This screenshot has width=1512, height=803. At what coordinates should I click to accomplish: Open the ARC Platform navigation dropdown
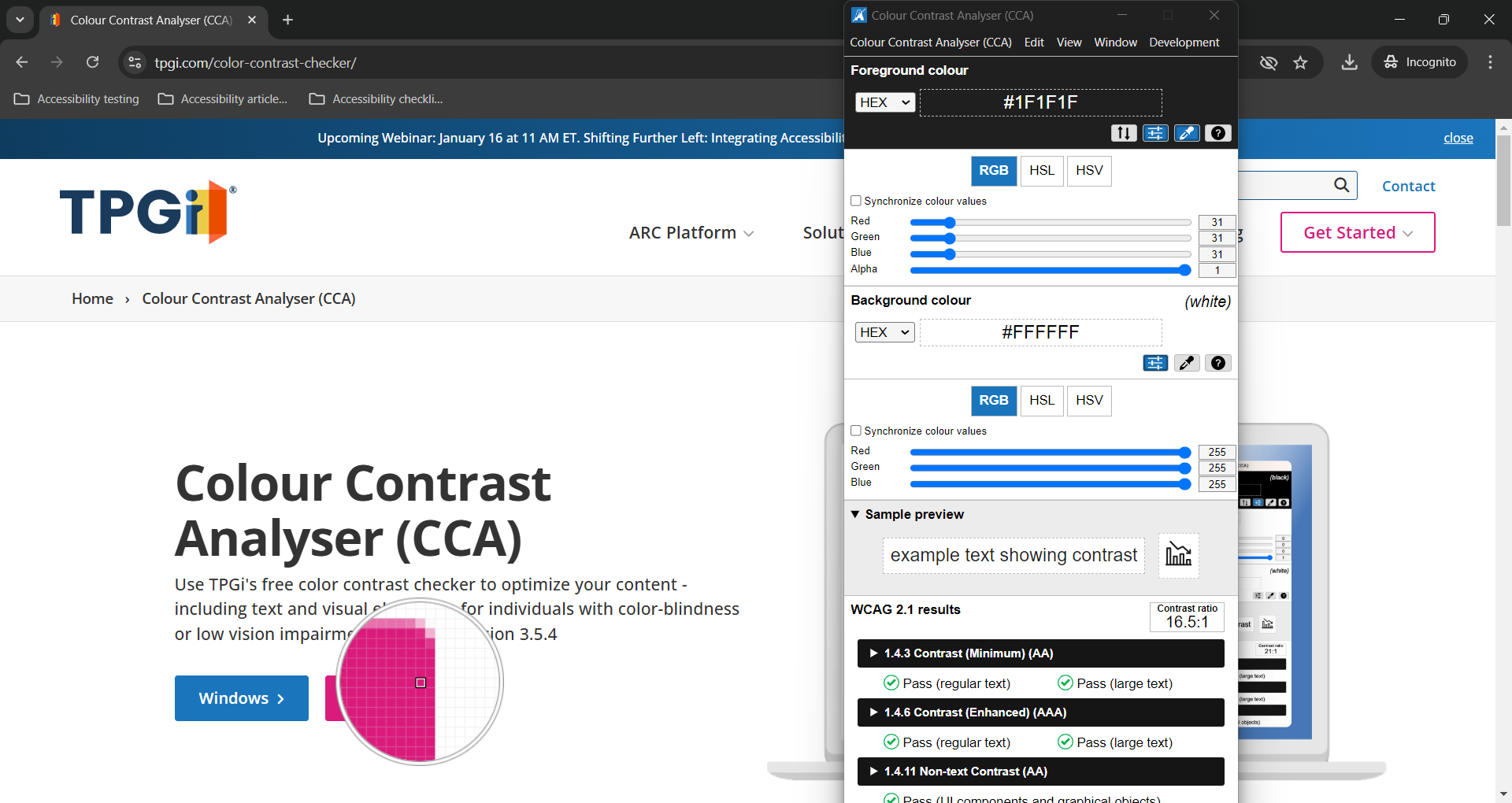click(691, 233)
